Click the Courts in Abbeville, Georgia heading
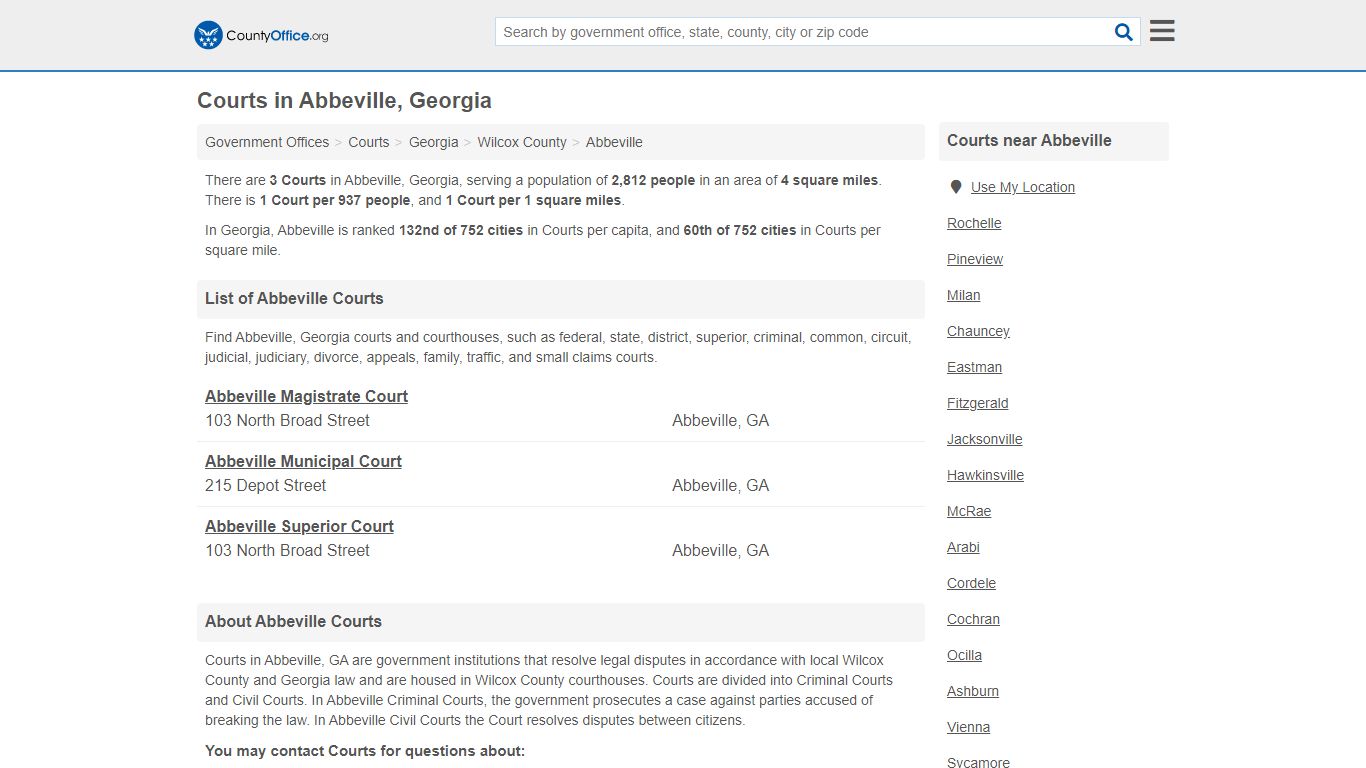This screenshot has width=1366, height=768. pos(344,100)
